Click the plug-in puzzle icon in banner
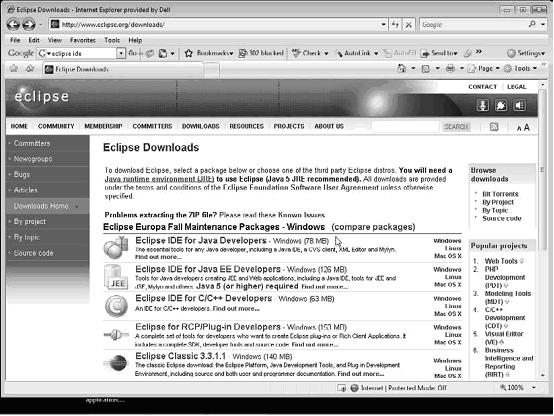 [x=501, y=105]
